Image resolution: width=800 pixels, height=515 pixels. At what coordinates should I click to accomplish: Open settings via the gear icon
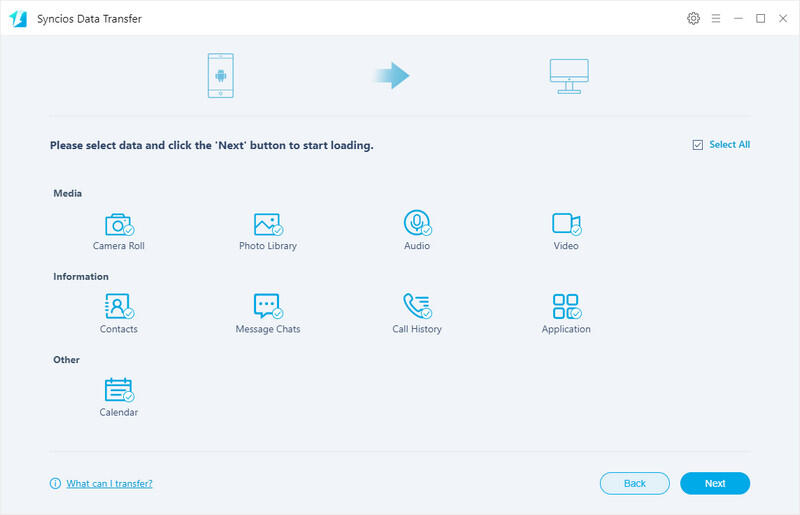point(693,18)
